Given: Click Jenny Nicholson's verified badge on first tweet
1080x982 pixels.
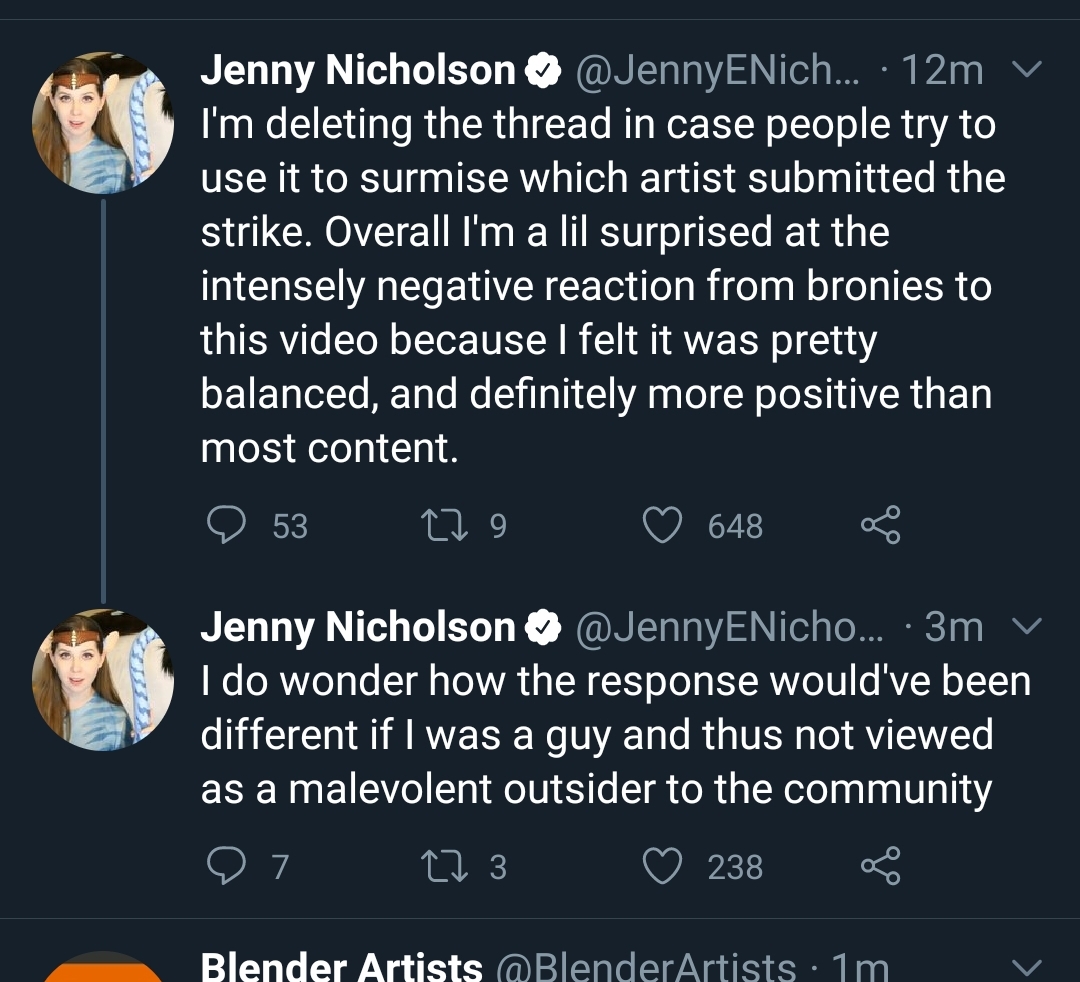Looking at the screenshot, I should coord(543,68).
